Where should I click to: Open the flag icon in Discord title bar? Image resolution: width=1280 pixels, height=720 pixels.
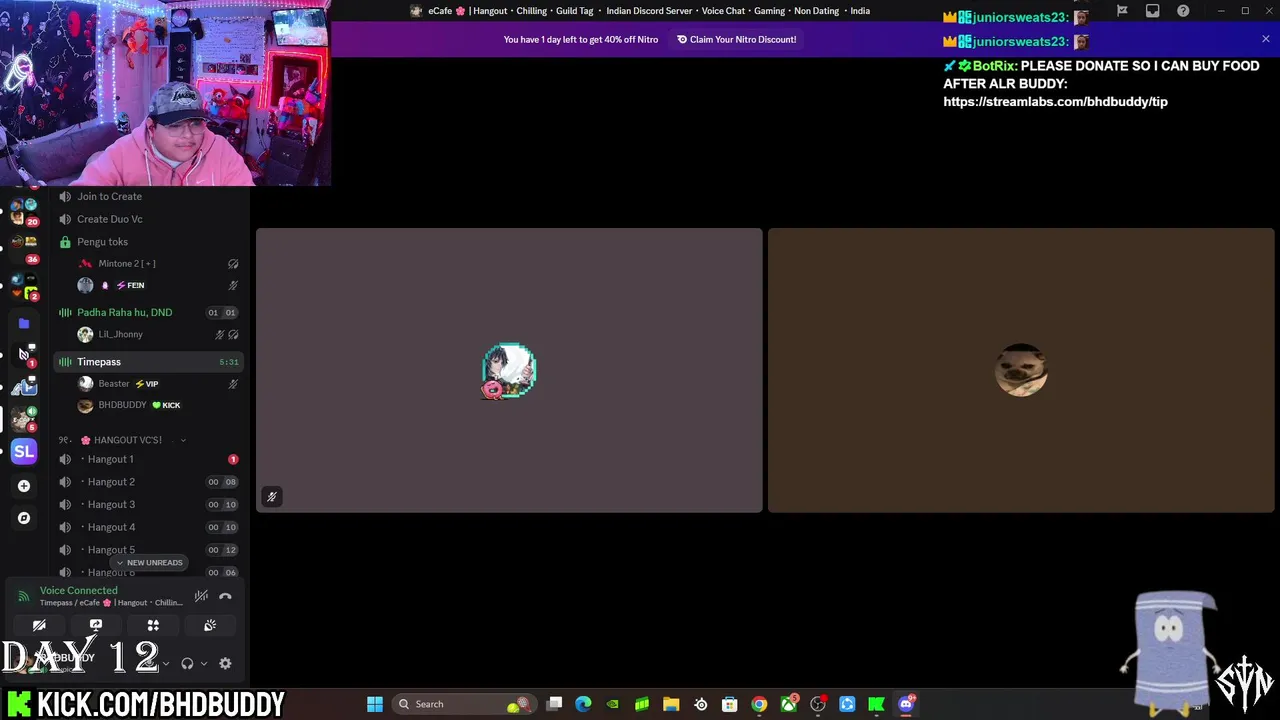(x=1122, y=11)
